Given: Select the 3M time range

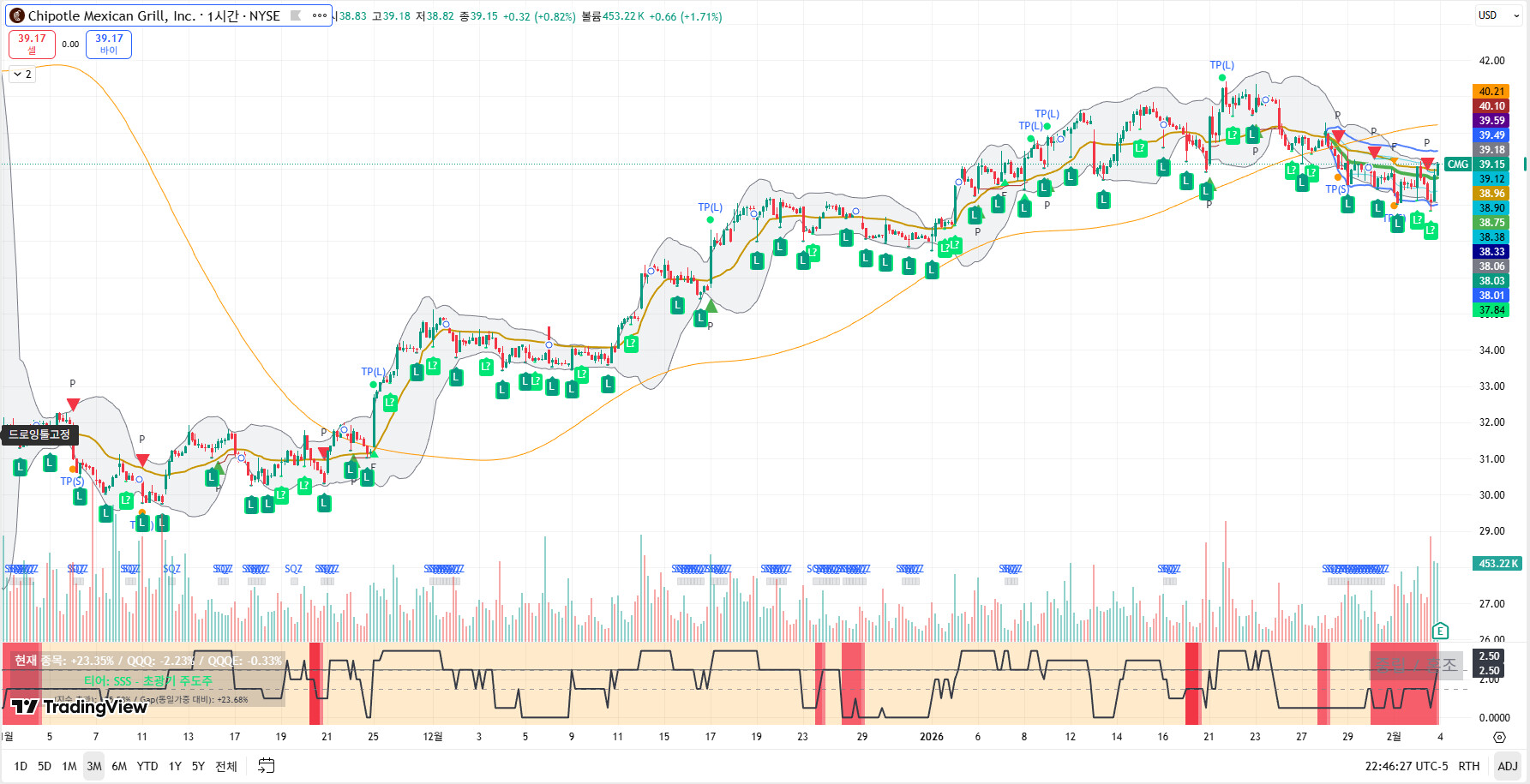Looking at the screenshot, I should coord(94,766).
